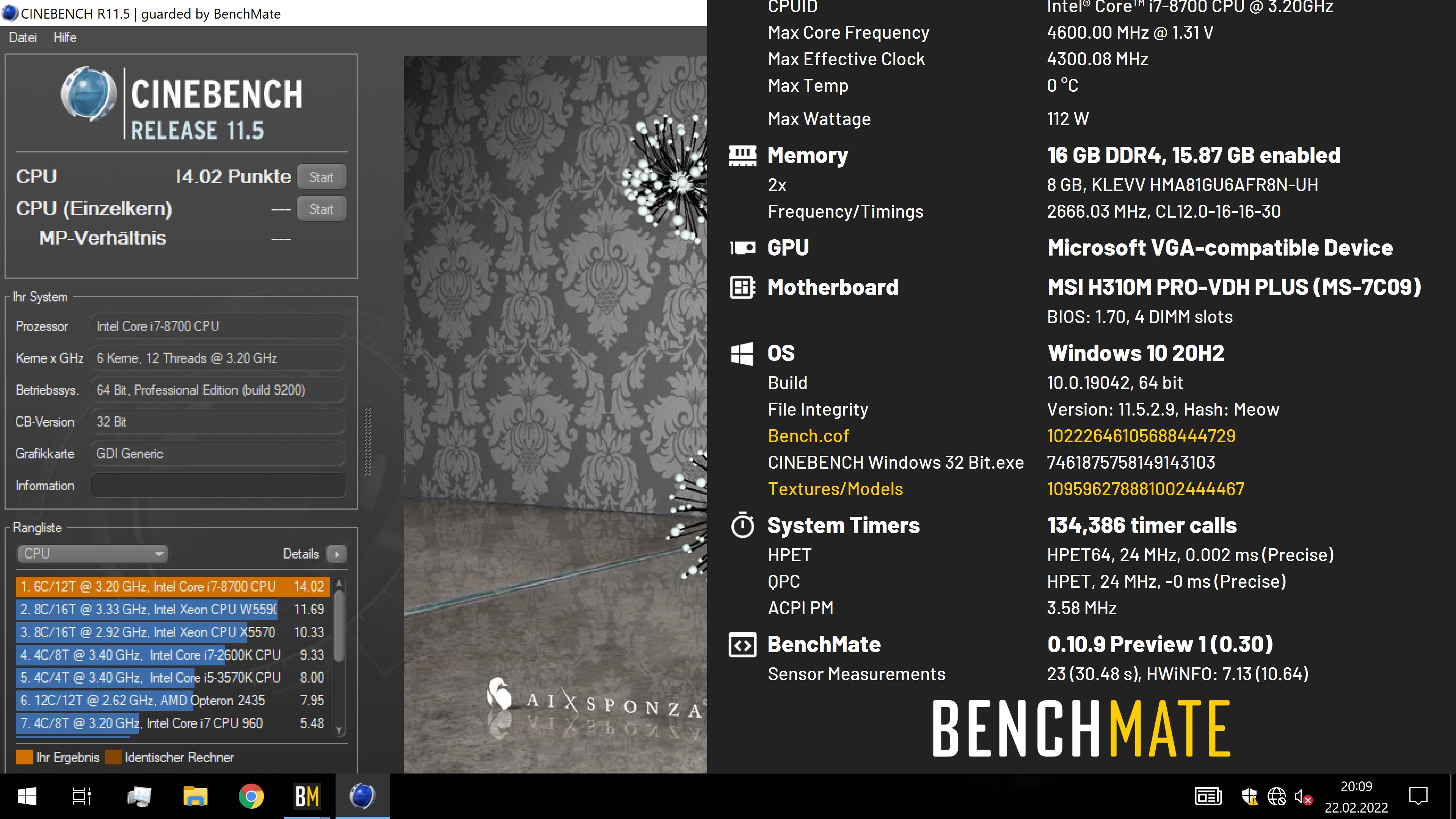Open Google Chrome from taskbar
The height and width of the screenshot is (819, 1456).
pos(251,797)
